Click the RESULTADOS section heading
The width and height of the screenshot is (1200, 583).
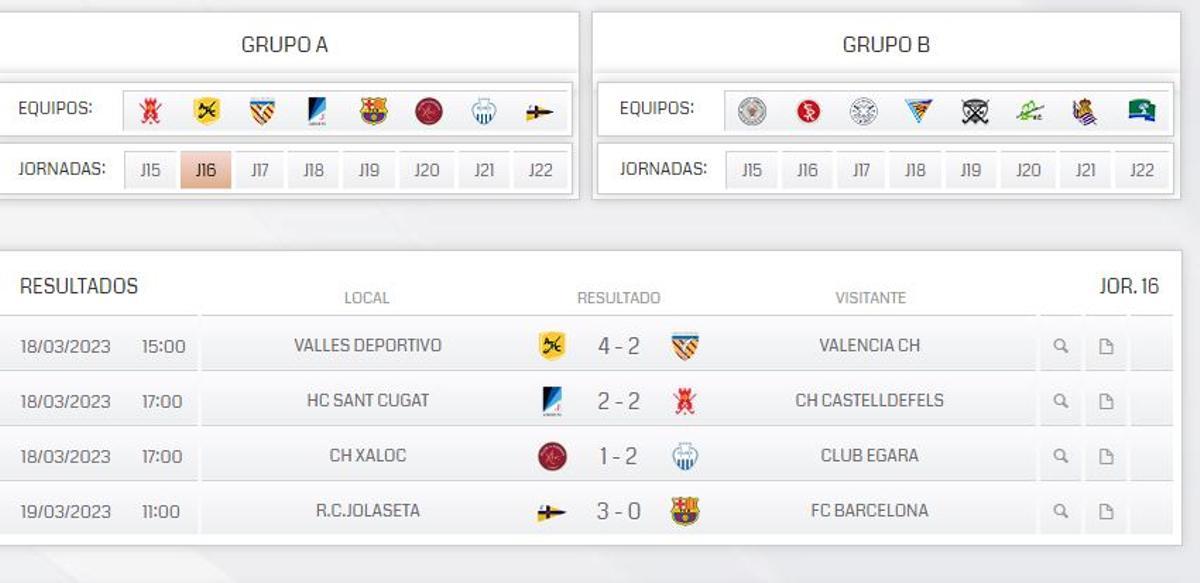(80, 286)
